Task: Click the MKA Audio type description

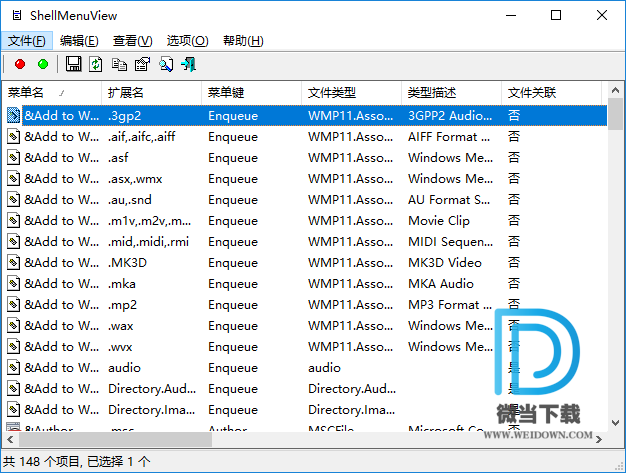Action: click(x=441, y=284)
